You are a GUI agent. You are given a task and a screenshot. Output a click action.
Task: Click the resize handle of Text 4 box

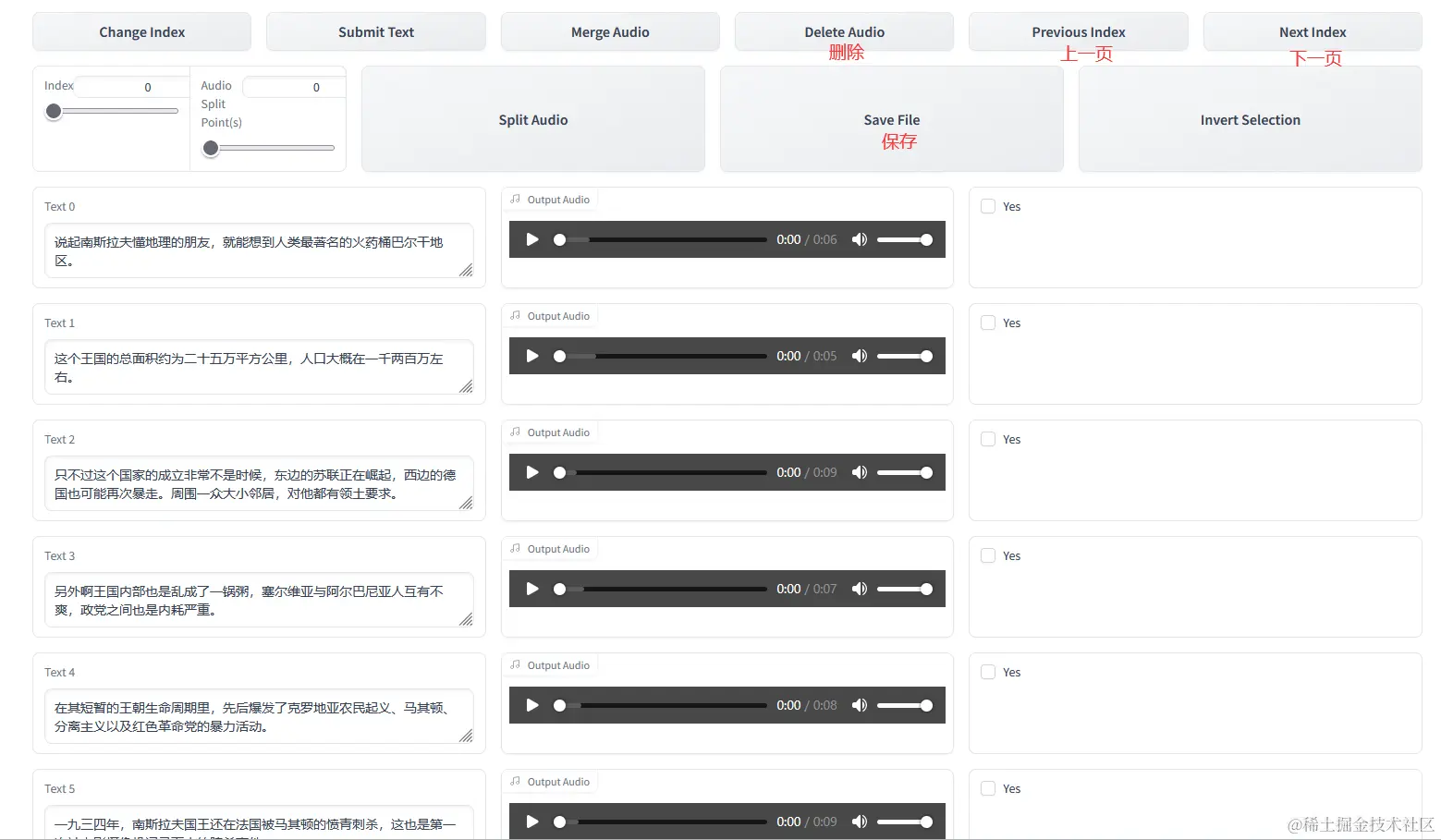(466, 736)
